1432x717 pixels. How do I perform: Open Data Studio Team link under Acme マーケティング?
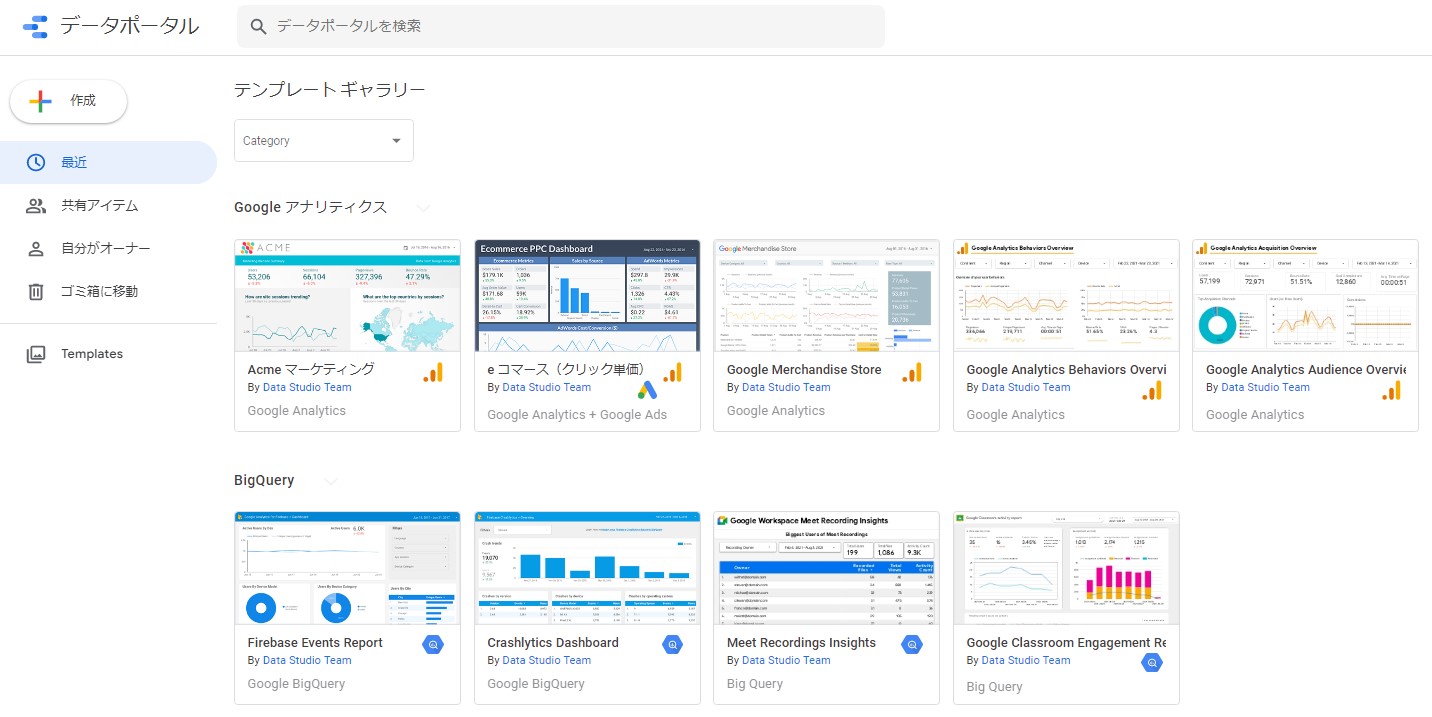[307, 387]
